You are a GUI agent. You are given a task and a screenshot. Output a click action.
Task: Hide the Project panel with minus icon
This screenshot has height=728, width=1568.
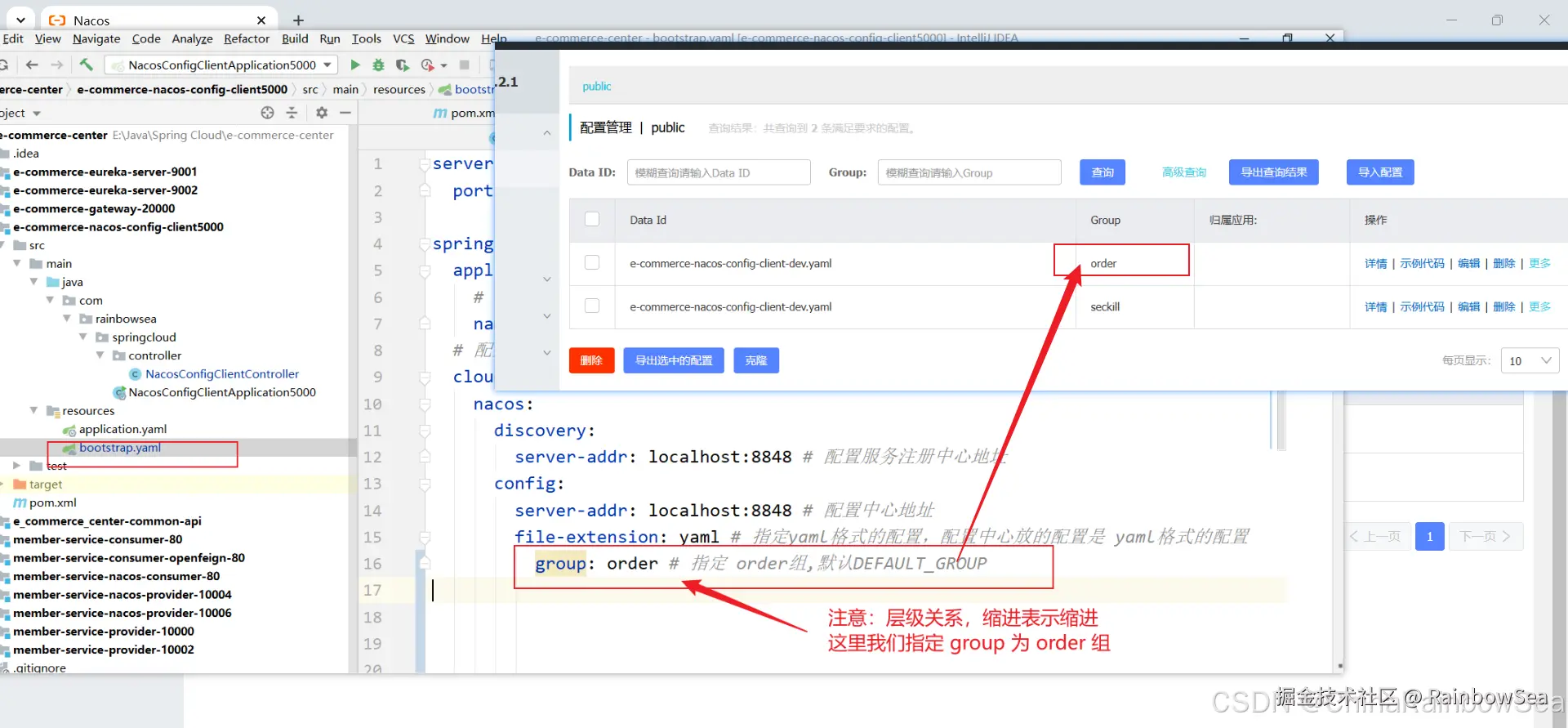click(345, 113)
